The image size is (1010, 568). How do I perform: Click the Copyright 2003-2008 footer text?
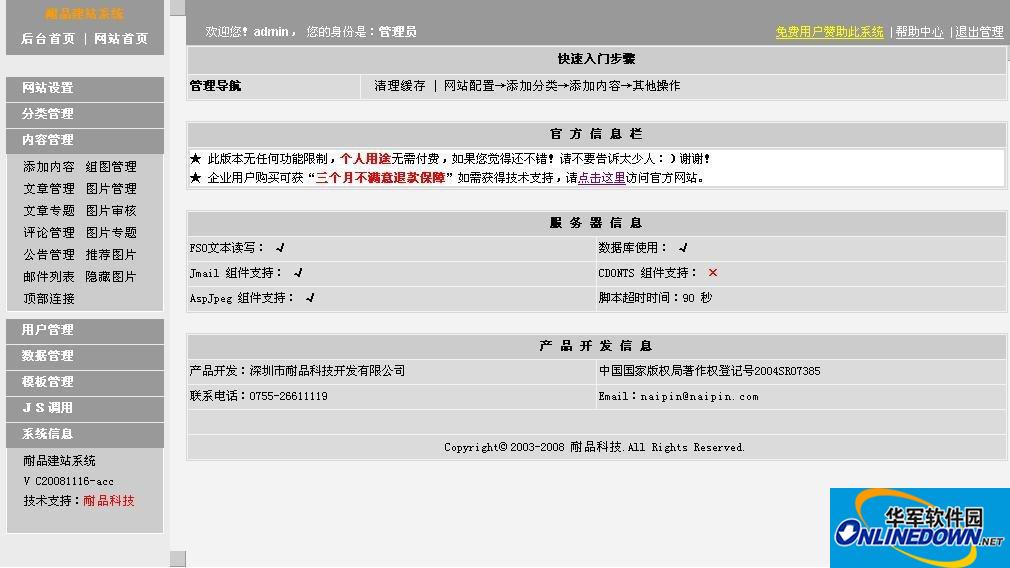595,447
